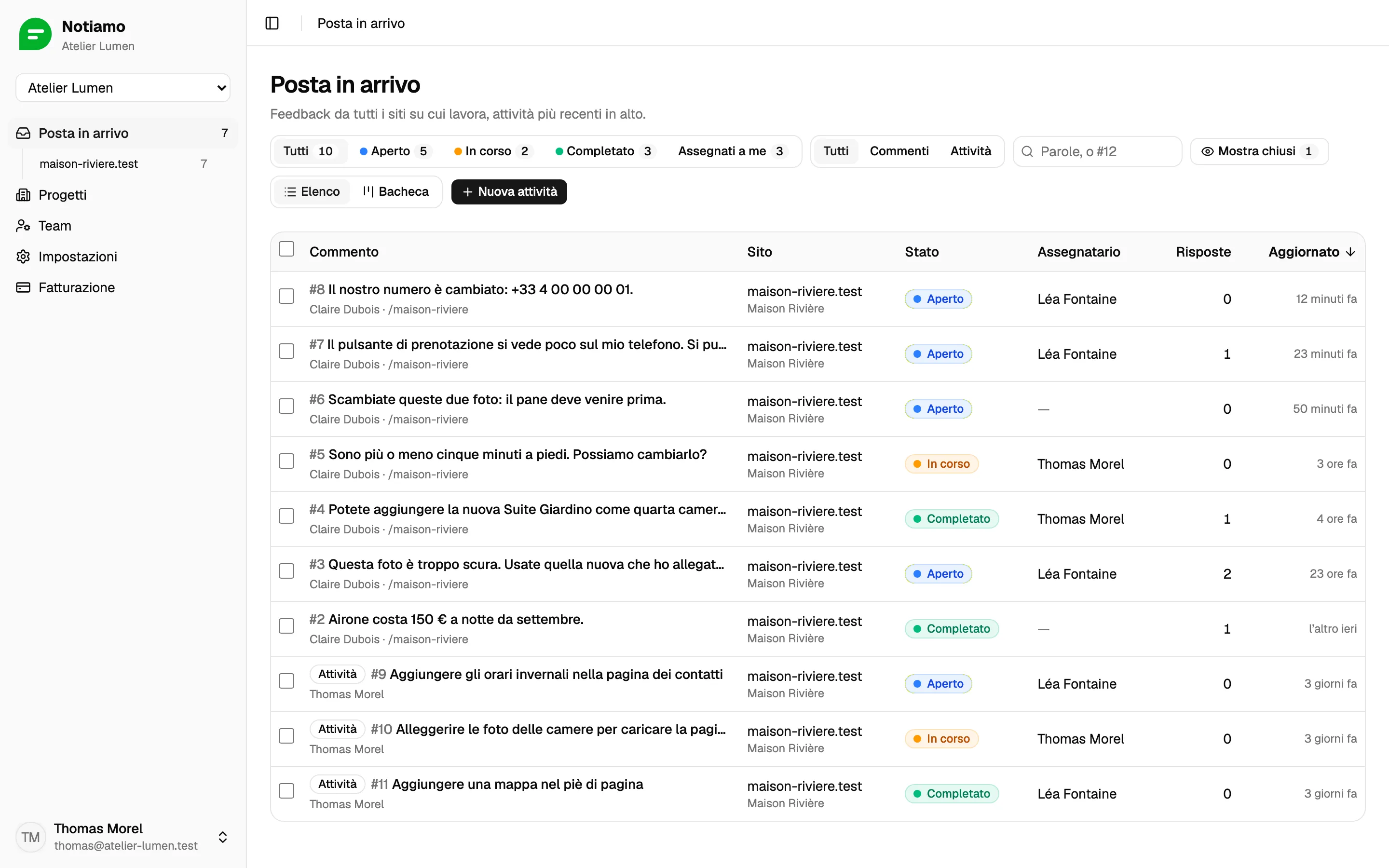The width and height of the screenshot is (1389, 868).
Task: Select all rows with header checkbox
Action: pyautogui.click(x=286, y=249)
